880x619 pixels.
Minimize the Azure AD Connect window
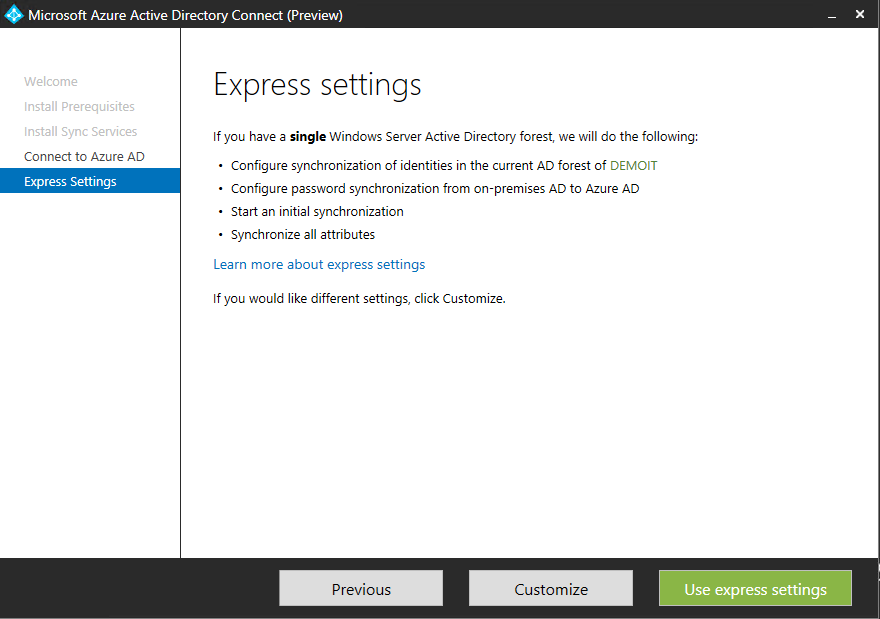(831, 15)
